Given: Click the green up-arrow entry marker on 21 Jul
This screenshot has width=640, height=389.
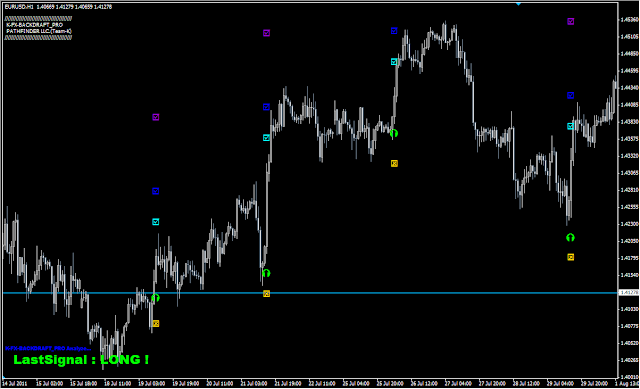Looking at the screenshot, I should point(266,273).
